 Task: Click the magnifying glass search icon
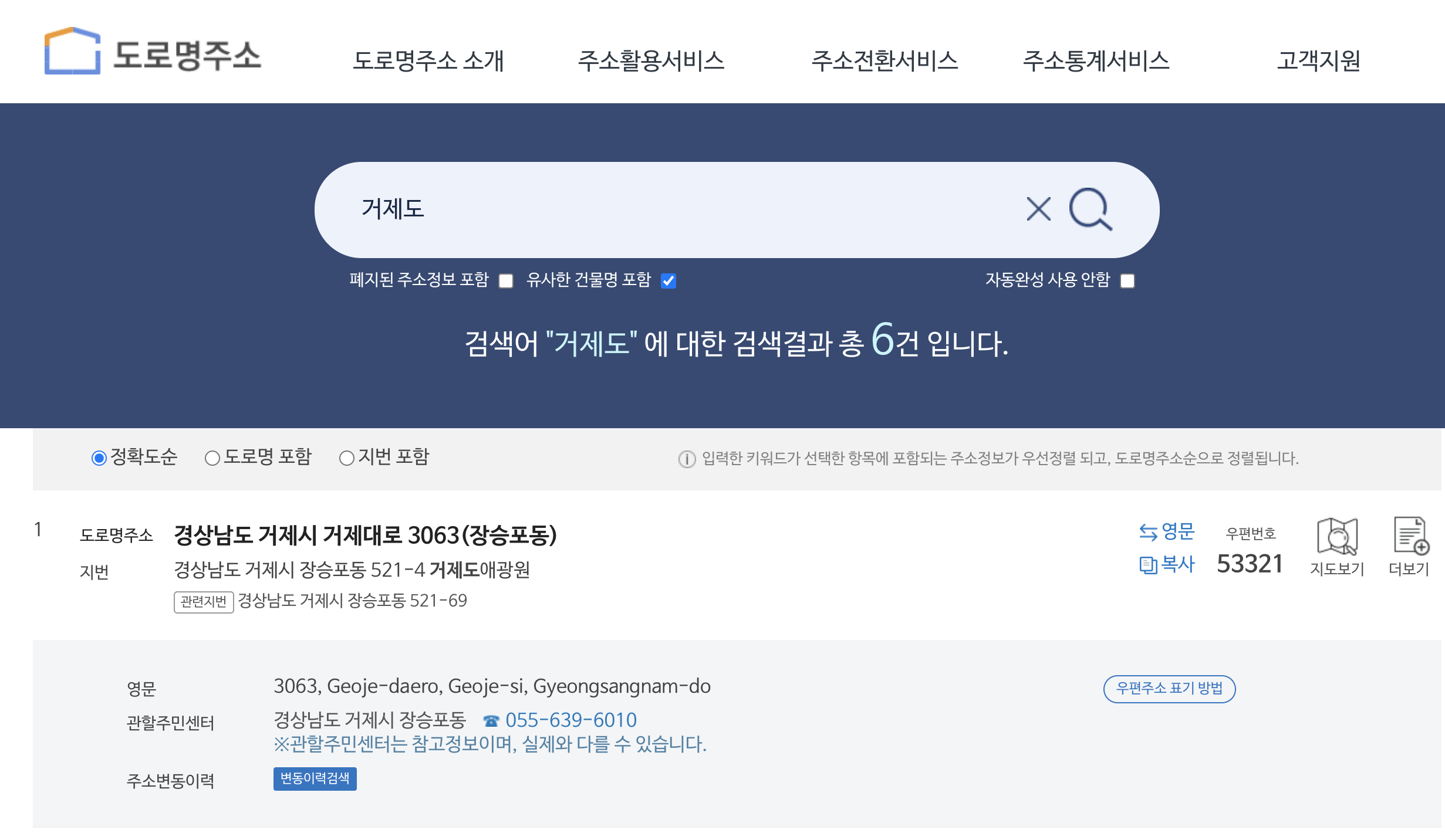1090,209
